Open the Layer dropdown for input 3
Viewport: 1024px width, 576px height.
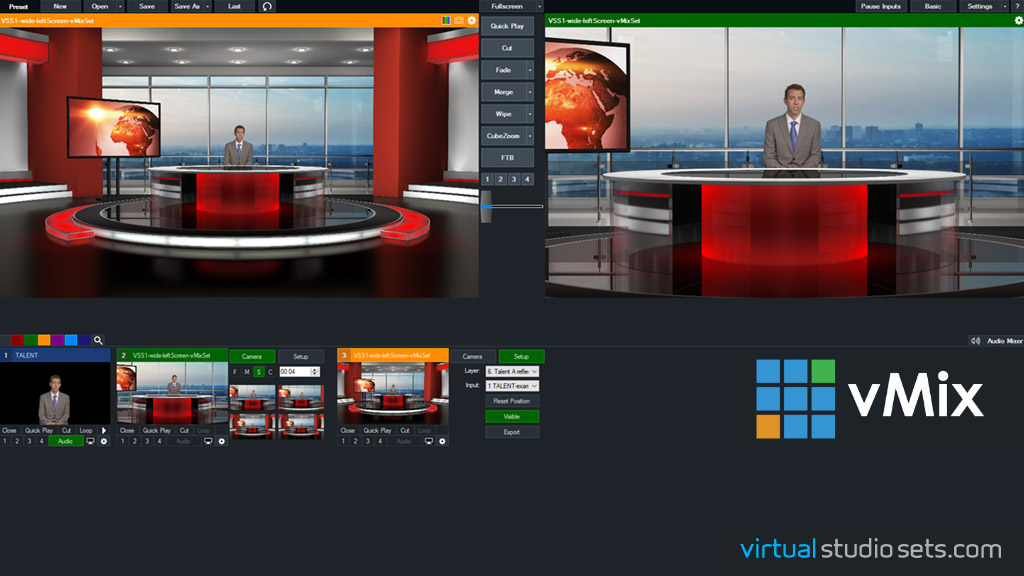click(x=512, y=372)
